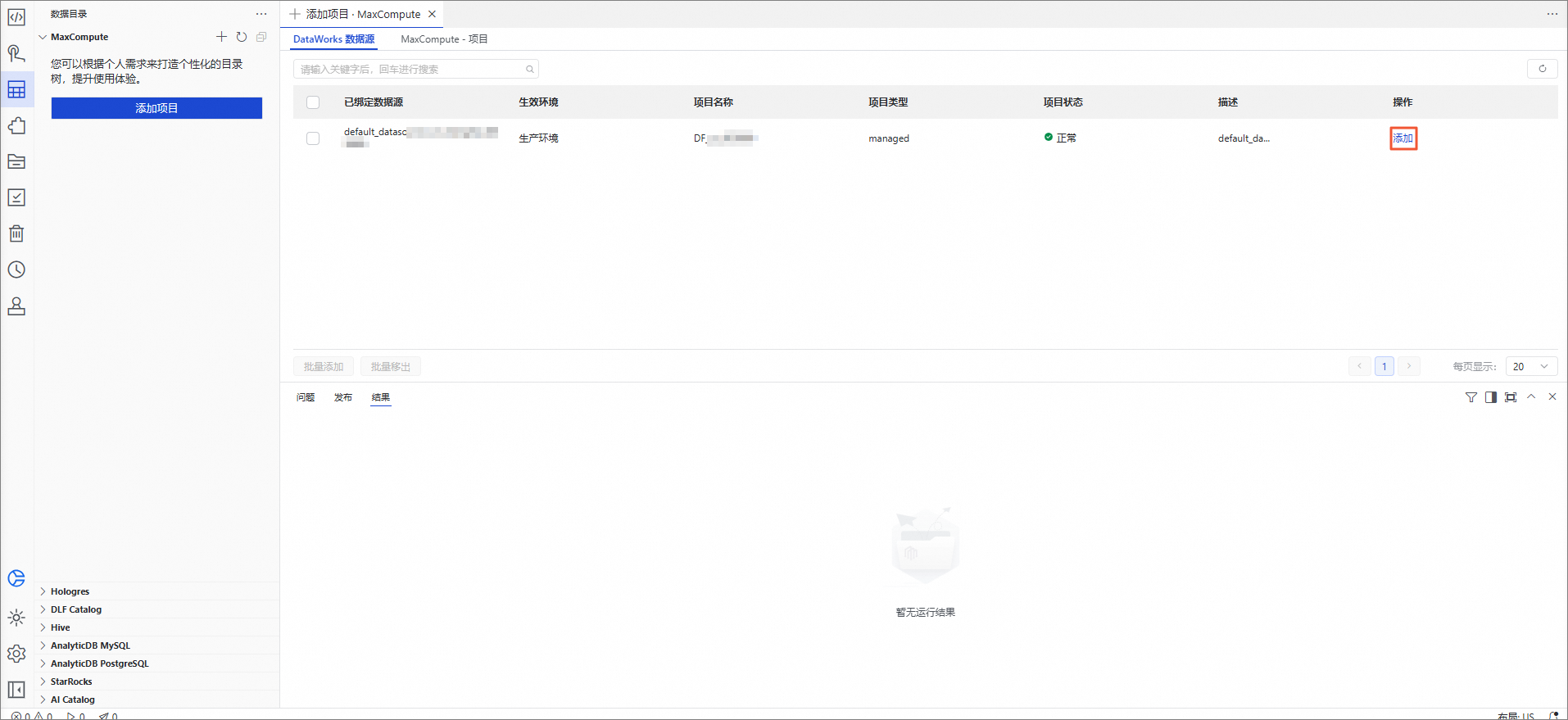Open the checklist task icon in sidebar

click(16, 197)
